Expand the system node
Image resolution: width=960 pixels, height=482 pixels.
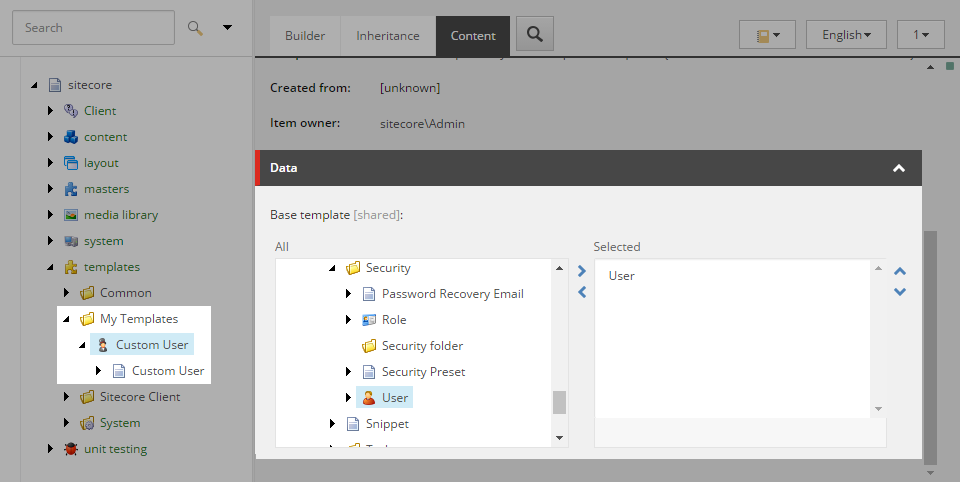click(x=50, y=241)
